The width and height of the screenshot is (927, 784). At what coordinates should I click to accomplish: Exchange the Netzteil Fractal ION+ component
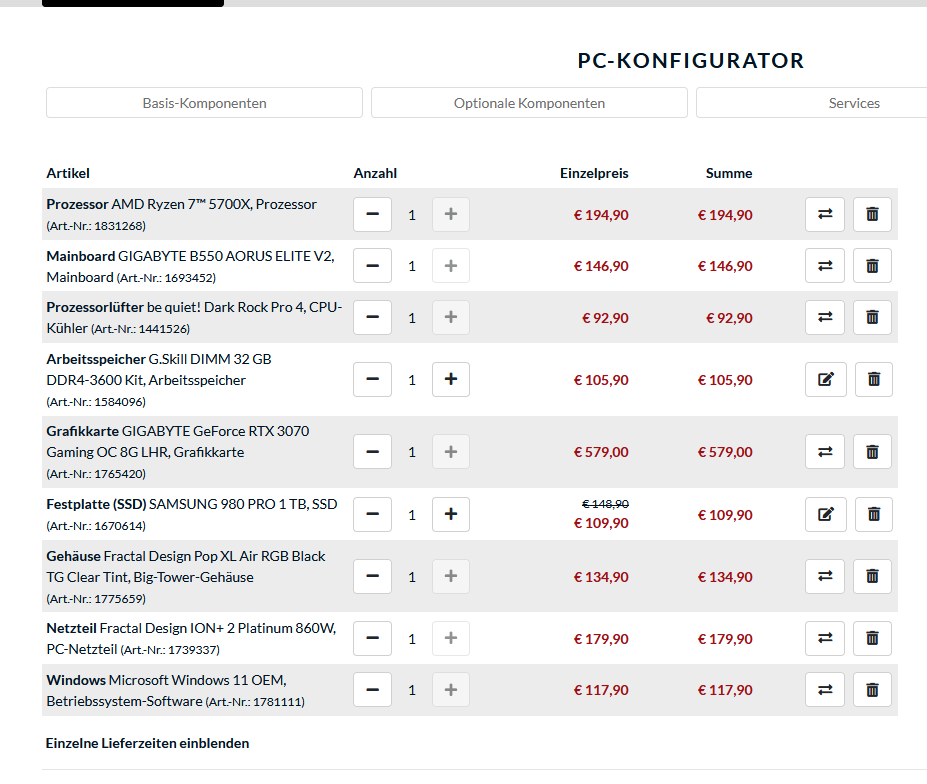click(825, 638)
